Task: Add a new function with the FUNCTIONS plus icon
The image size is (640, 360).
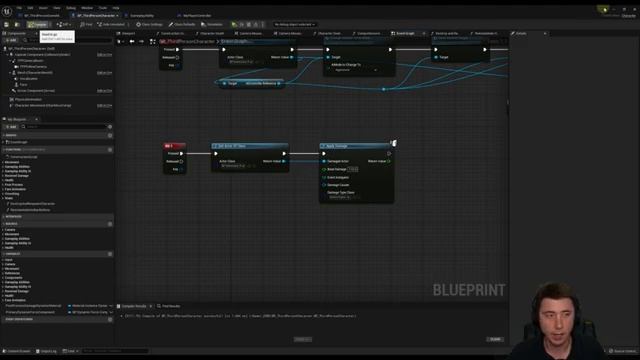Action: pos(110,150)
